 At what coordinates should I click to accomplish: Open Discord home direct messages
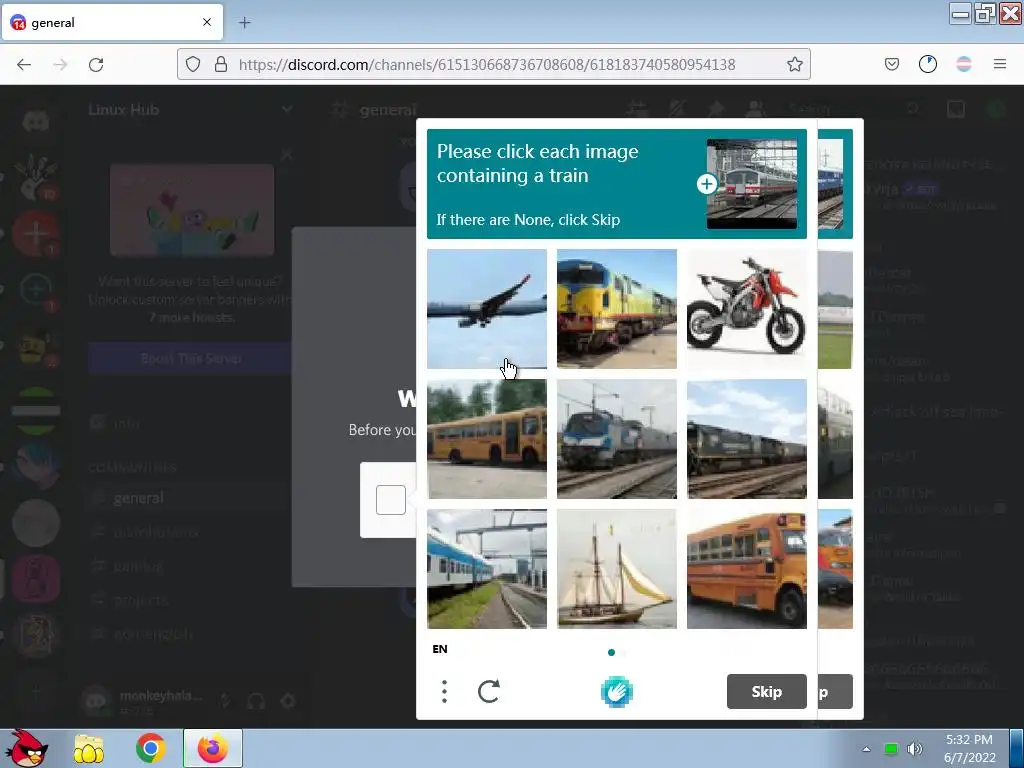(36, 121)
